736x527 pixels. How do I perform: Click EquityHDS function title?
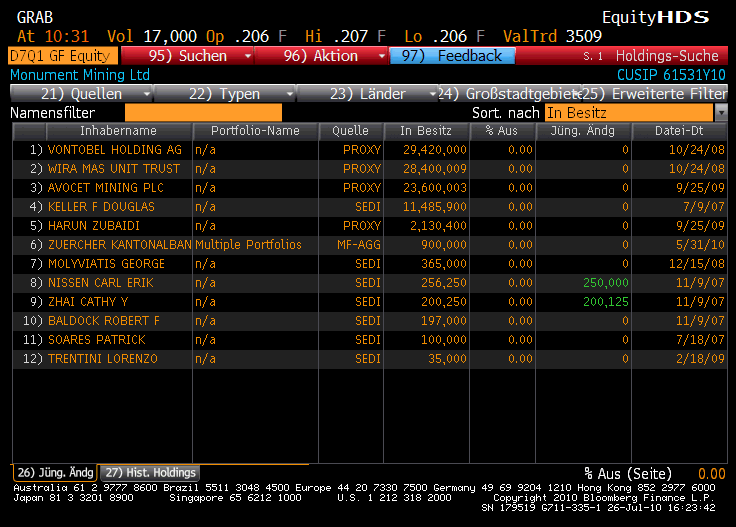(656, 18)
